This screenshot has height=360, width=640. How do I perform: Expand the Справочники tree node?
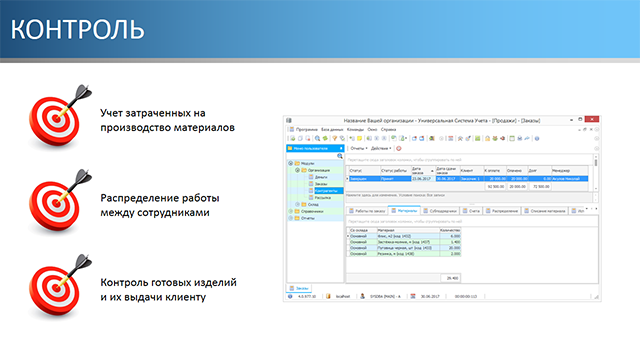pos(291,211)
